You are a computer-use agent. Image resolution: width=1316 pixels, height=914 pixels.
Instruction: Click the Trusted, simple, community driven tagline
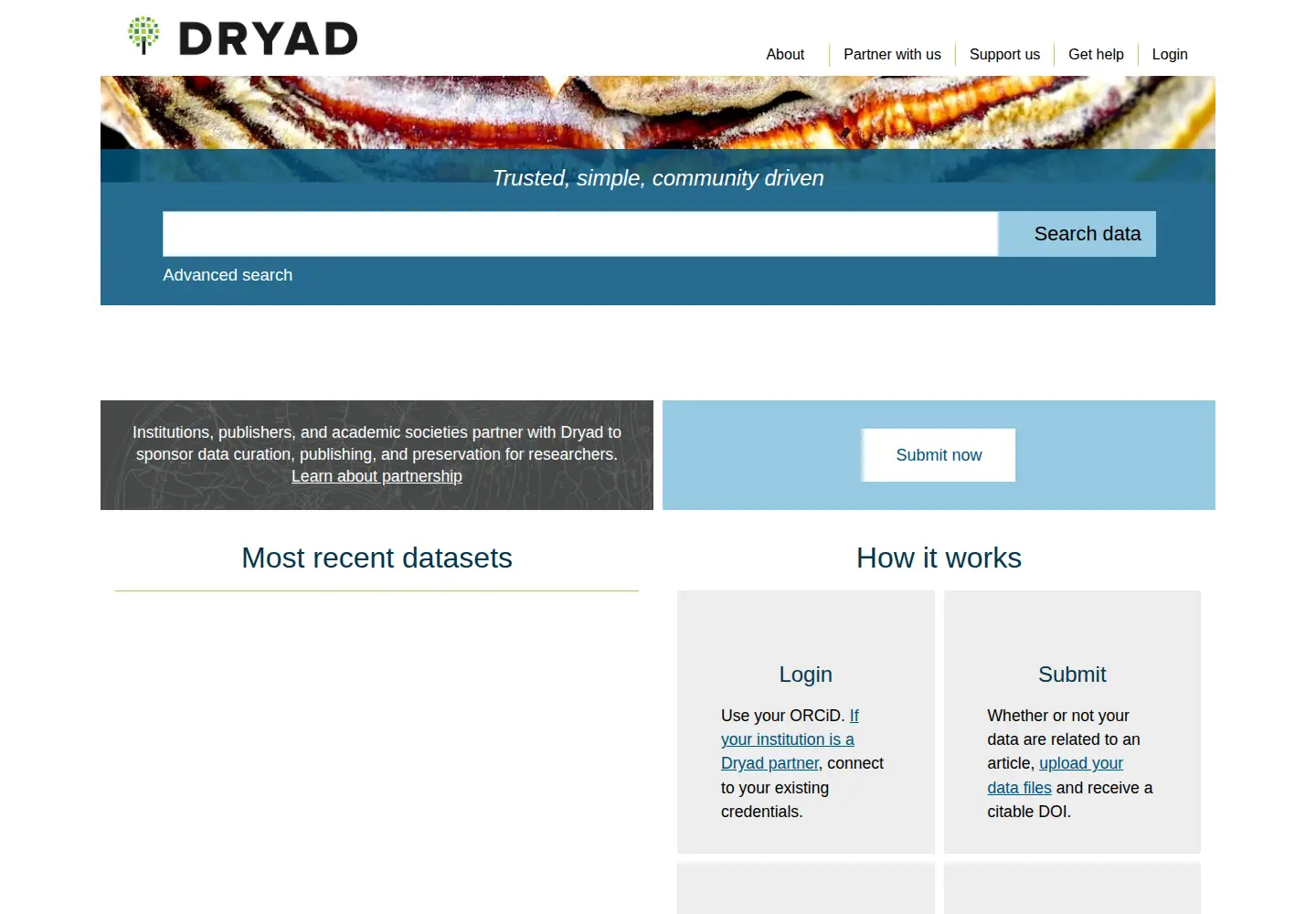pyautogui.click(x=658, y=178)
